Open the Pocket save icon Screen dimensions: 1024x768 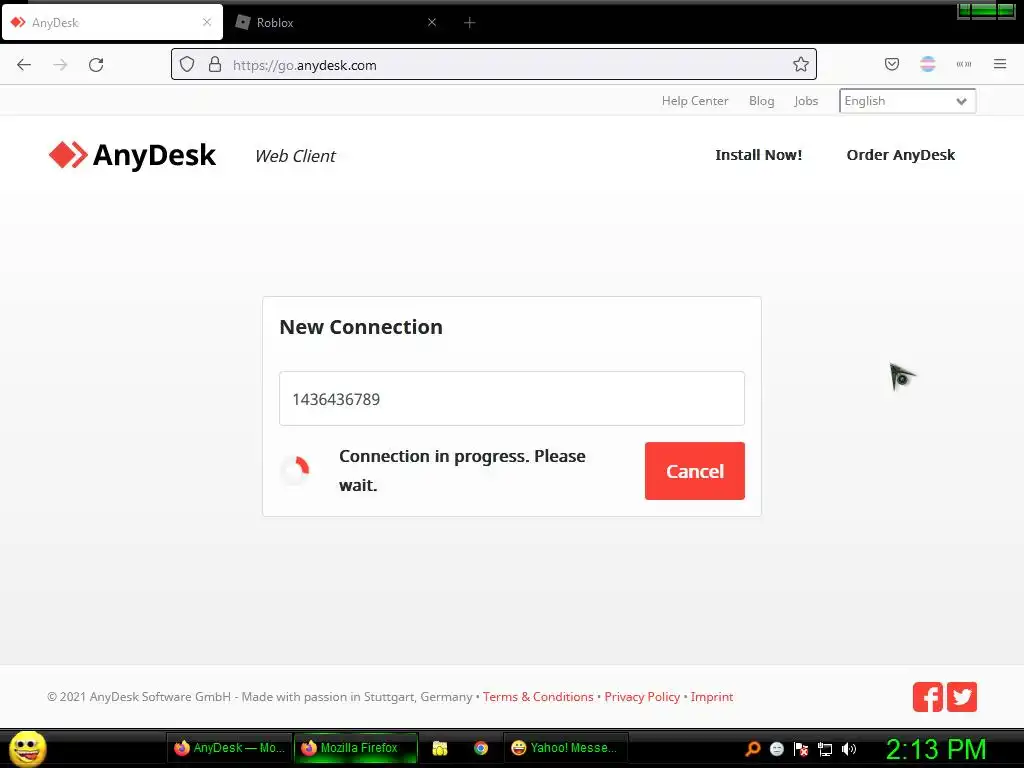[891, 64]
